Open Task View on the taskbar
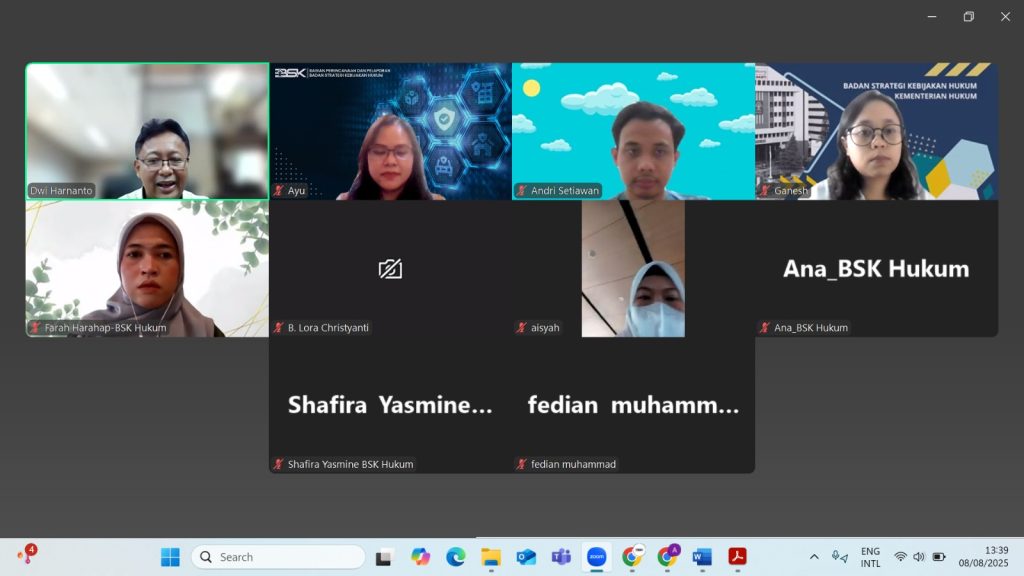Viewport: 1024px width, 576px height. point(383,557)
